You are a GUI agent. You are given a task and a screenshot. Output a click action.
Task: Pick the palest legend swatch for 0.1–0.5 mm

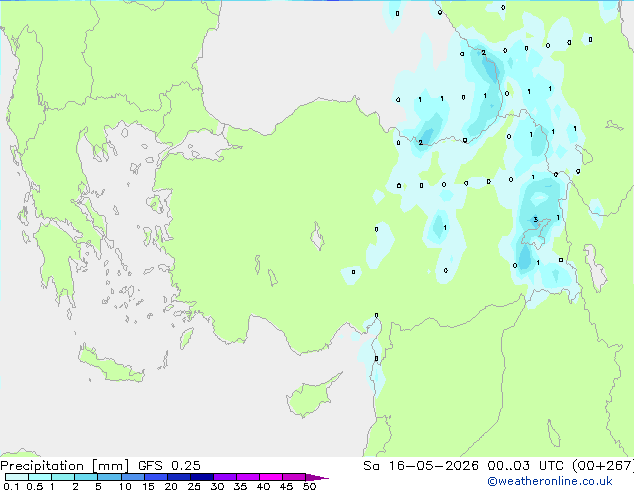pos(17,477)
